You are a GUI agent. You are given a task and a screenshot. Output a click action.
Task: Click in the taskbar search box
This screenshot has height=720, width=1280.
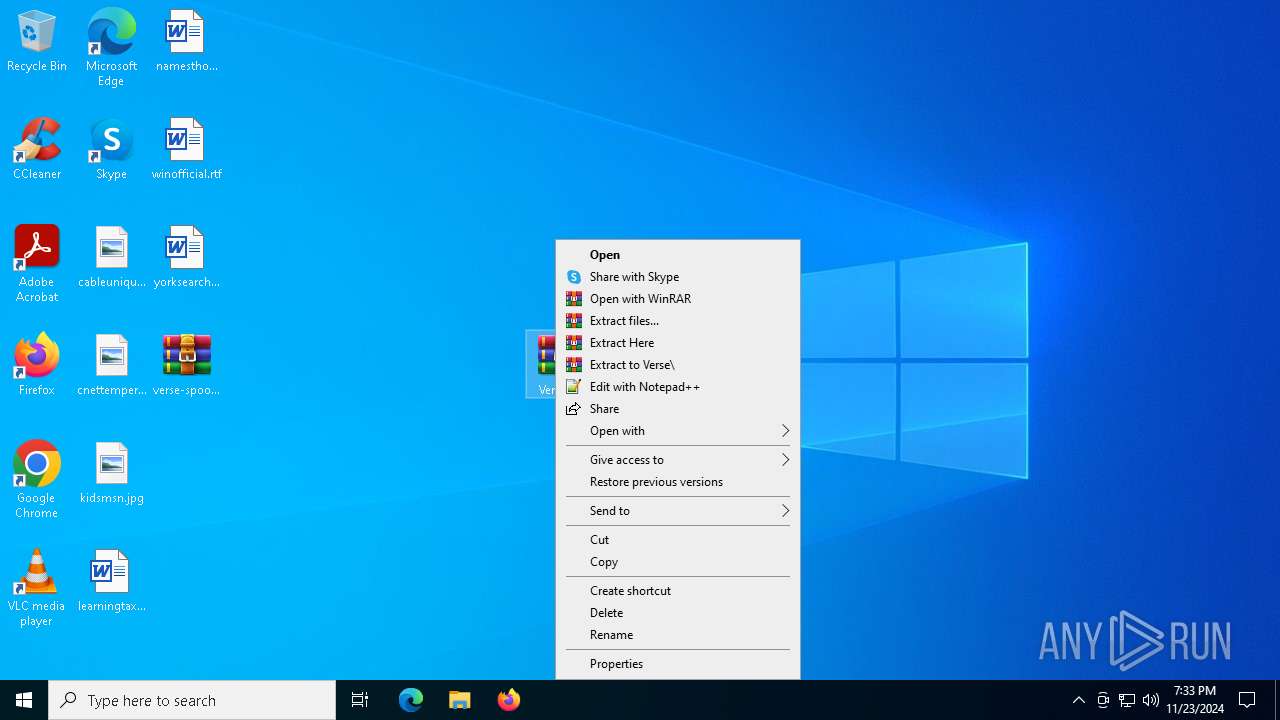point(192,700)
